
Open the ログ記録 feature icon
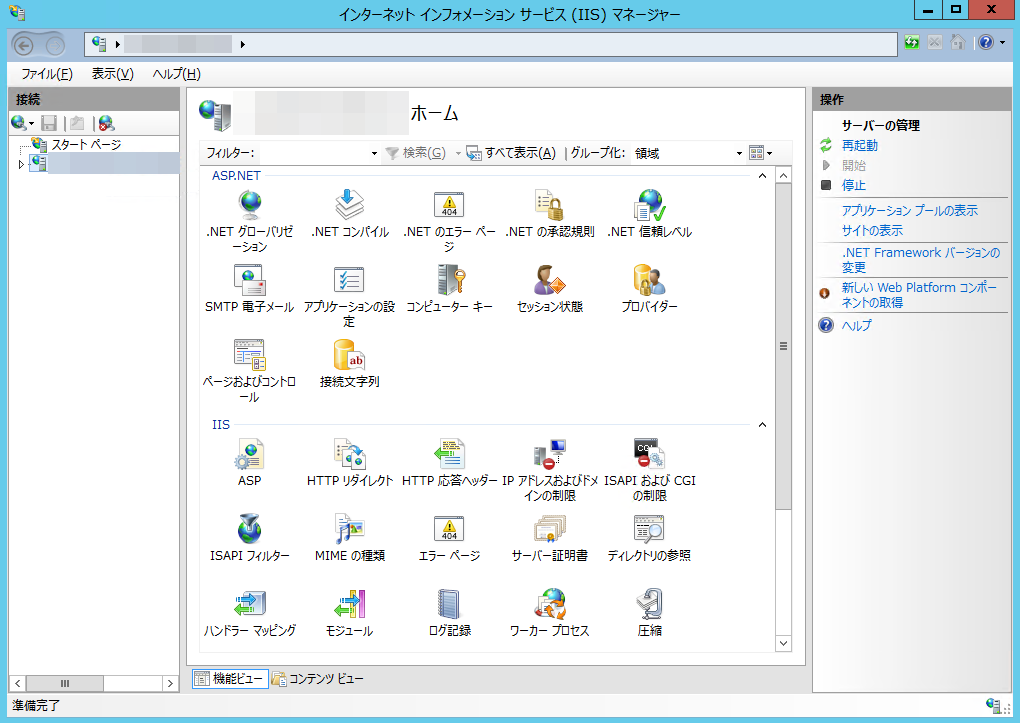pyautogui.click(x=449, y=605)
